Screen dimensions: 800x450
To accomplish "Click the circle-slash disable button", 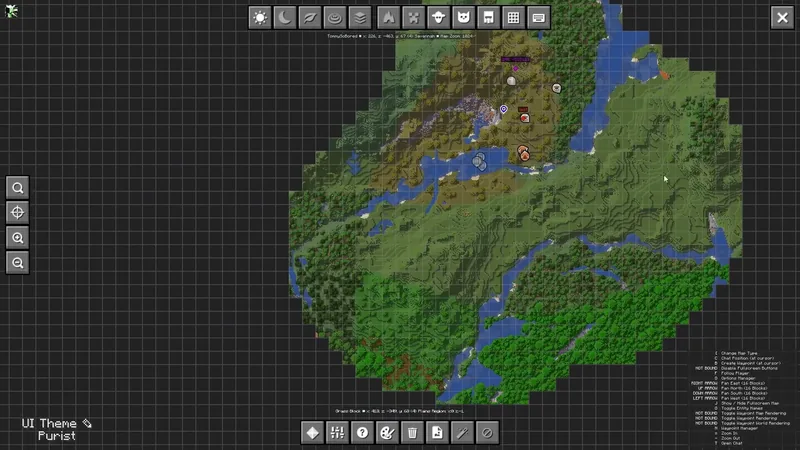I will 487,433.
